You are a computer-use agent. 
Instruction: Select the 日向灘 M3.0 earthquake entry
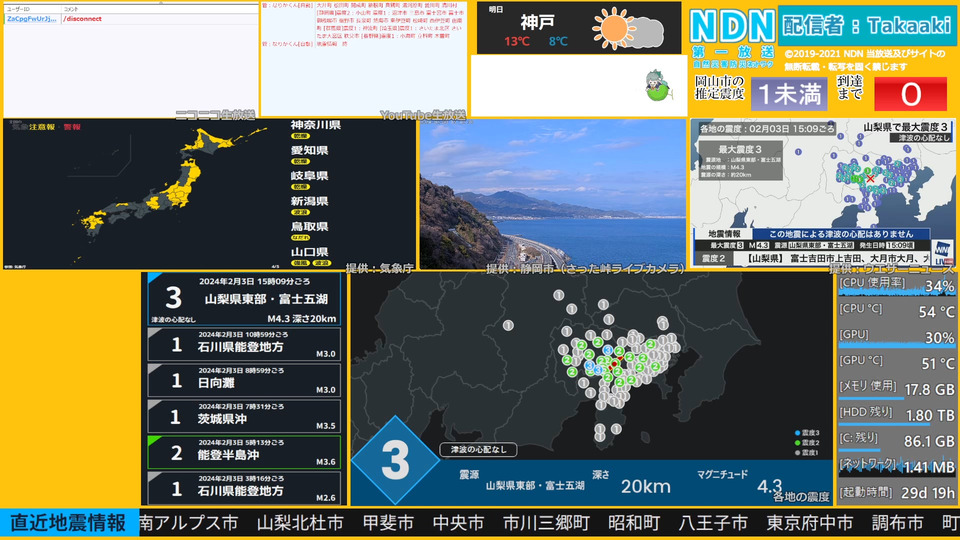point(244,380)
